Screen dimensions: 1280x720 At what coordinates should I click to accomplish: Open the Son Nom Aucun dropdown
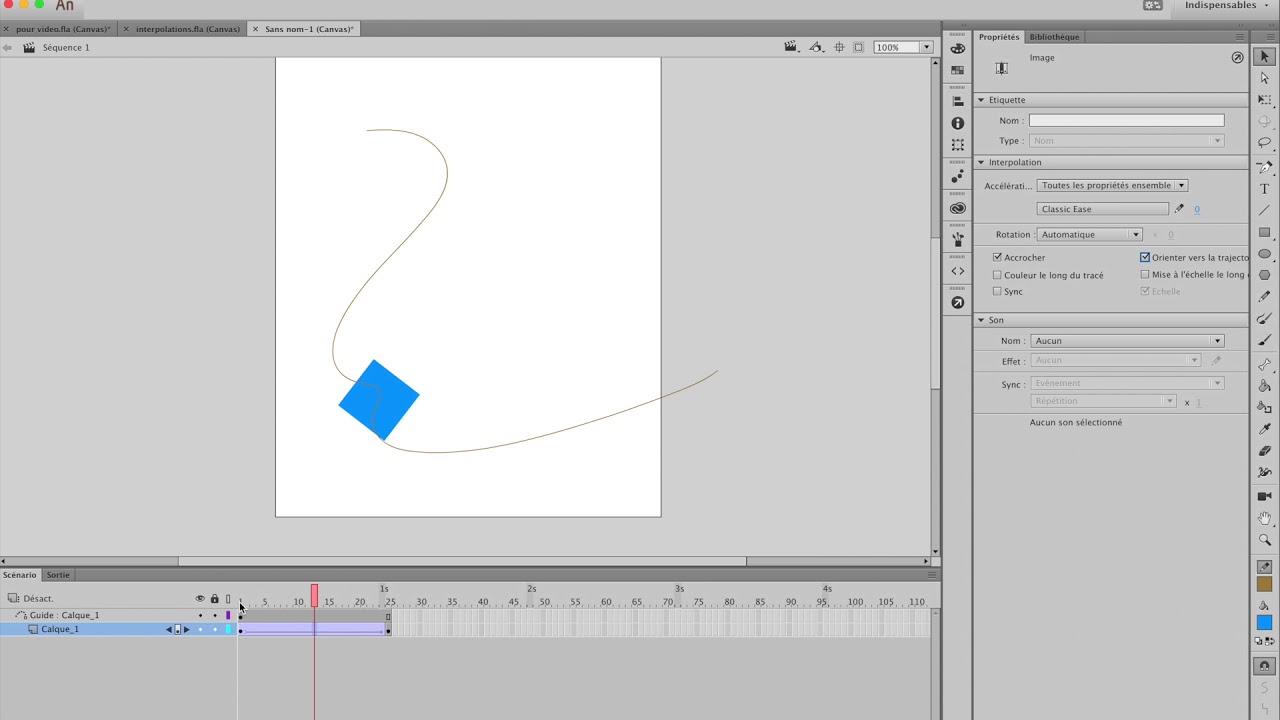tap(1127, 341)
